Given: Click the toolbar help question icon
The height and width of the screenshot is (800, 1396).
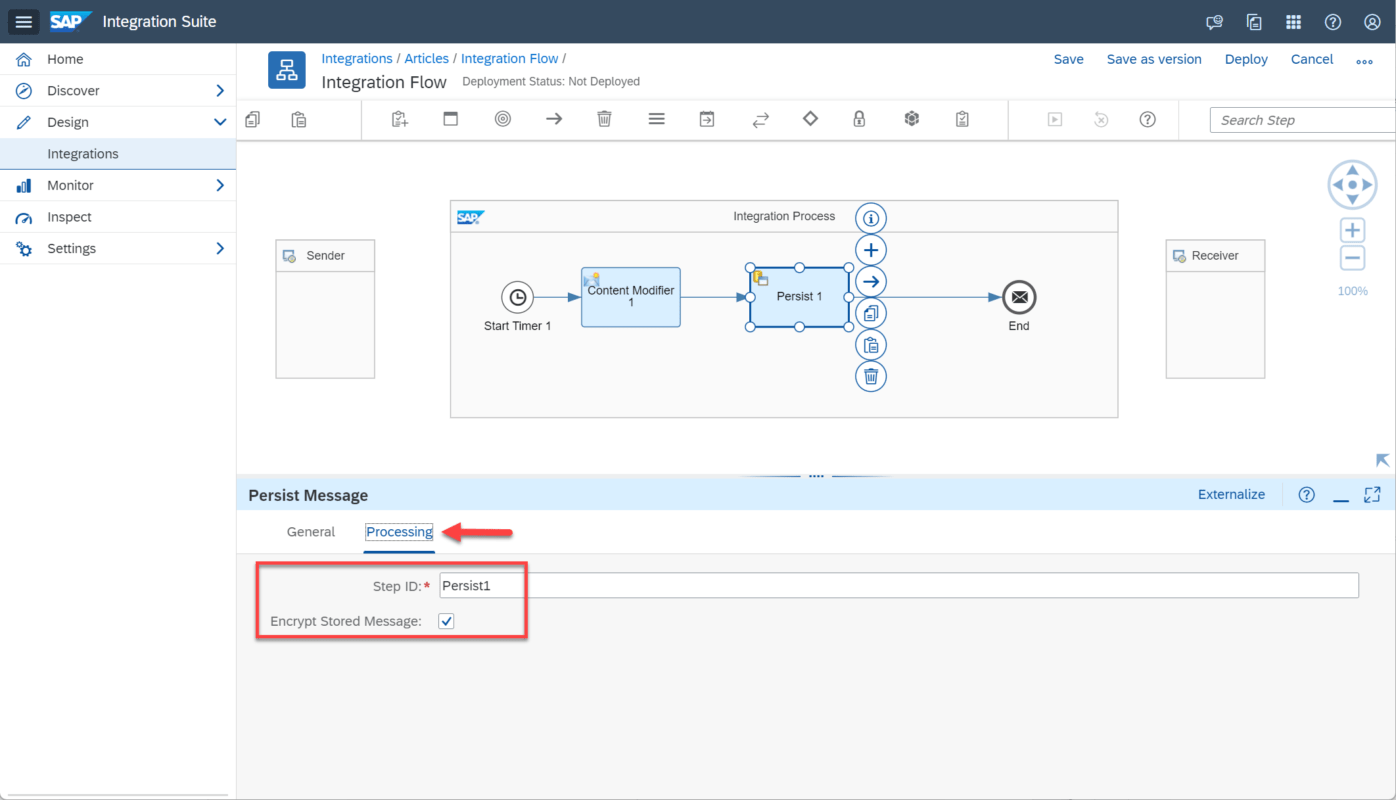Looking at the screenshot, I should pos(1148,119).
